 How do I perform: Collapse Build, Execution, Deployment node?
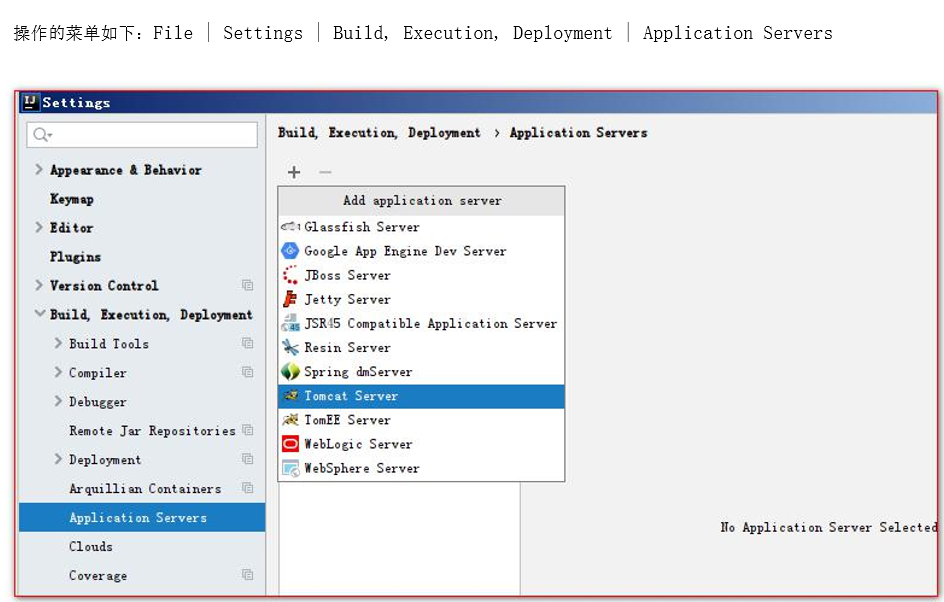click(40, 314)
